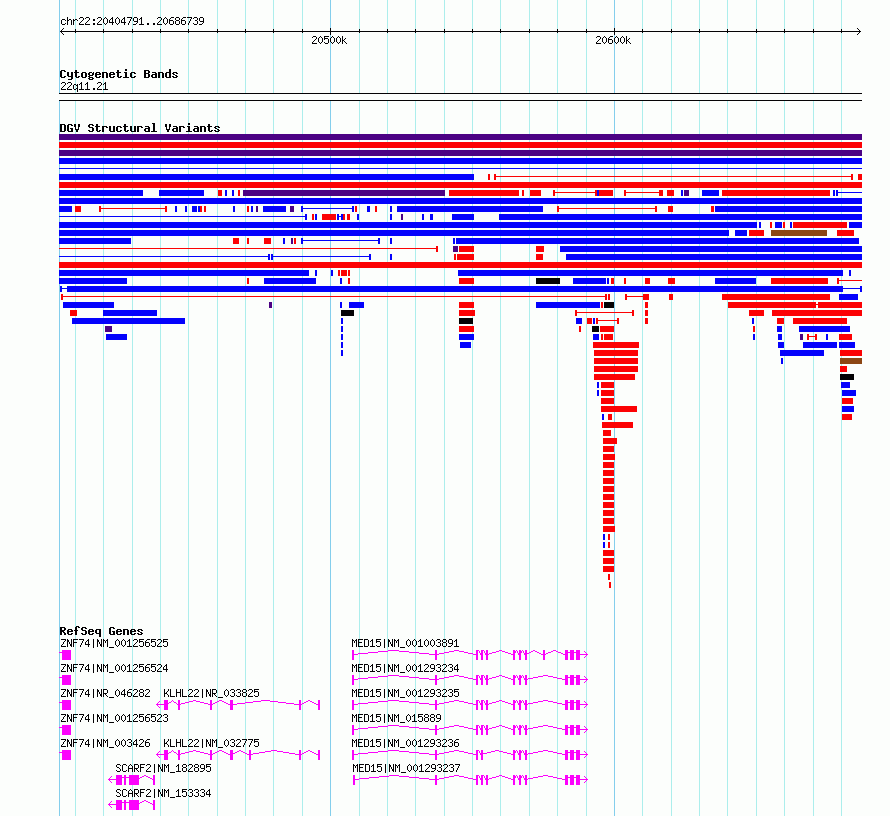890x816 pixels.
Task: Click the ZNF74|NR_046282 transcript label
Action: click(106, 693)
